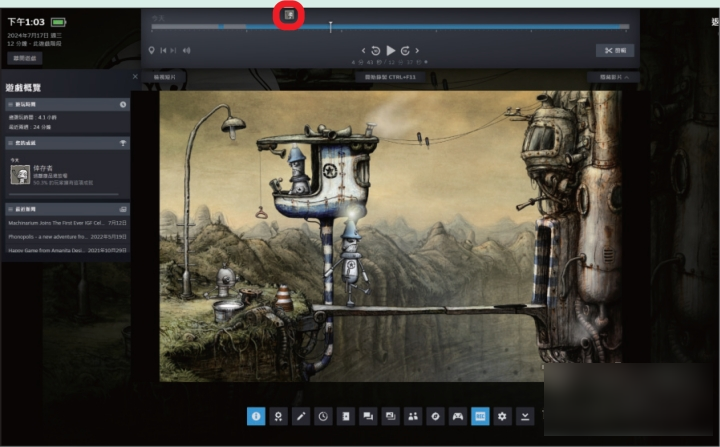Click the Machinarium recording video preview
Screen dimensions: 720x447
390,236
